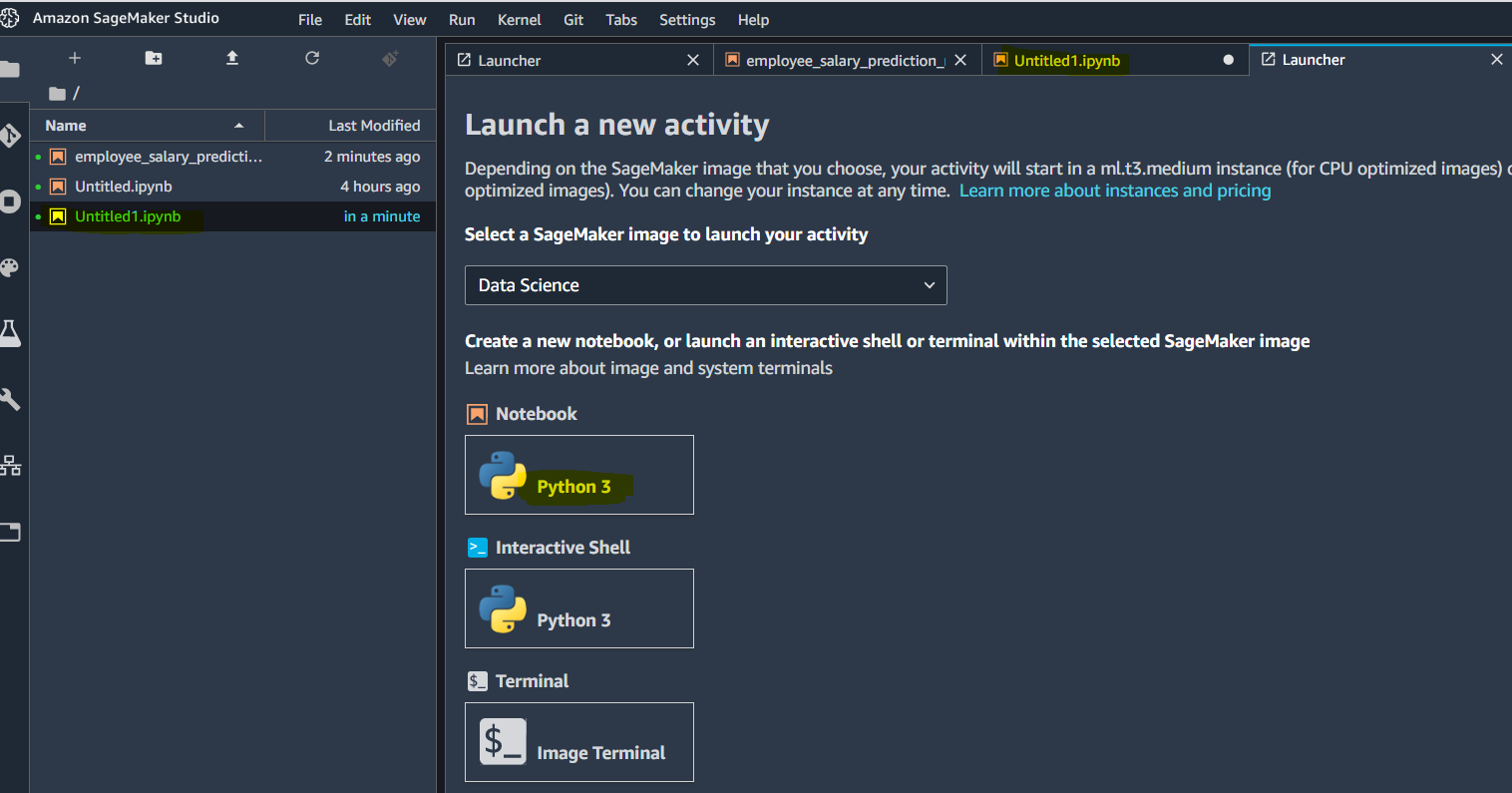Launch Python 3 notebook
1512x793 pixels.
[579, 475]
